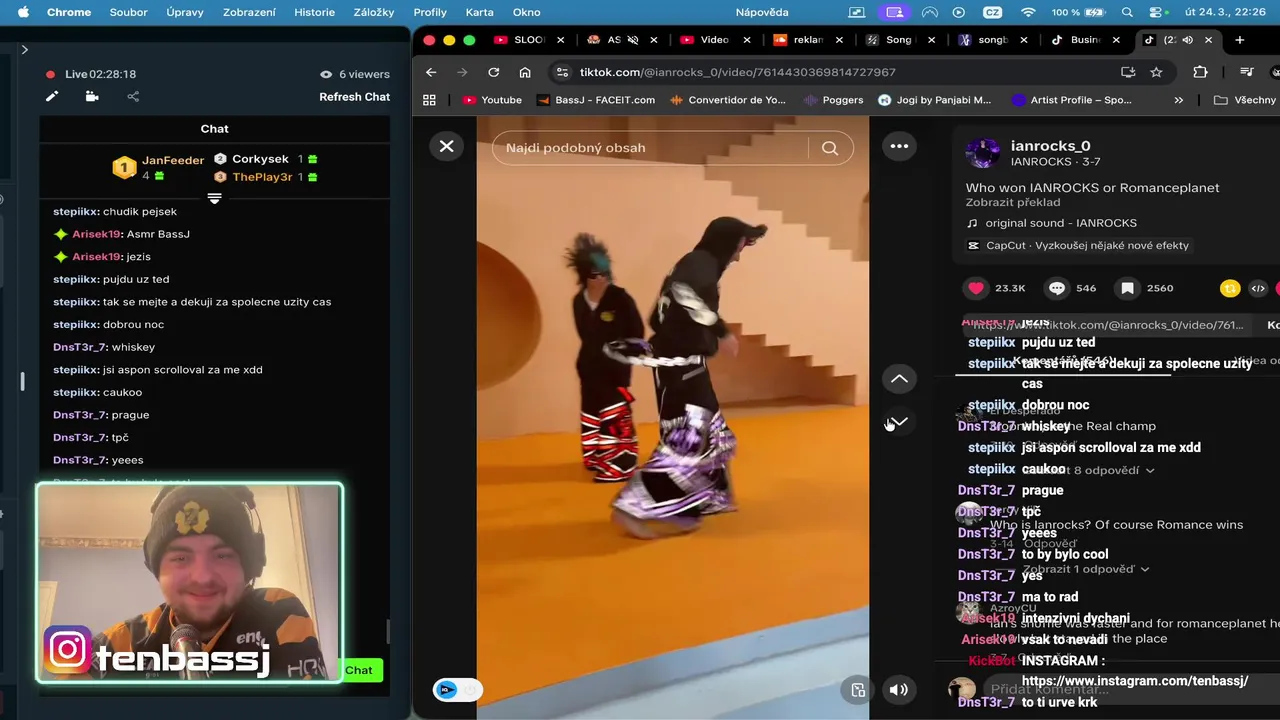
Task: Click Refresh Chat button
Action: (354, 97)
